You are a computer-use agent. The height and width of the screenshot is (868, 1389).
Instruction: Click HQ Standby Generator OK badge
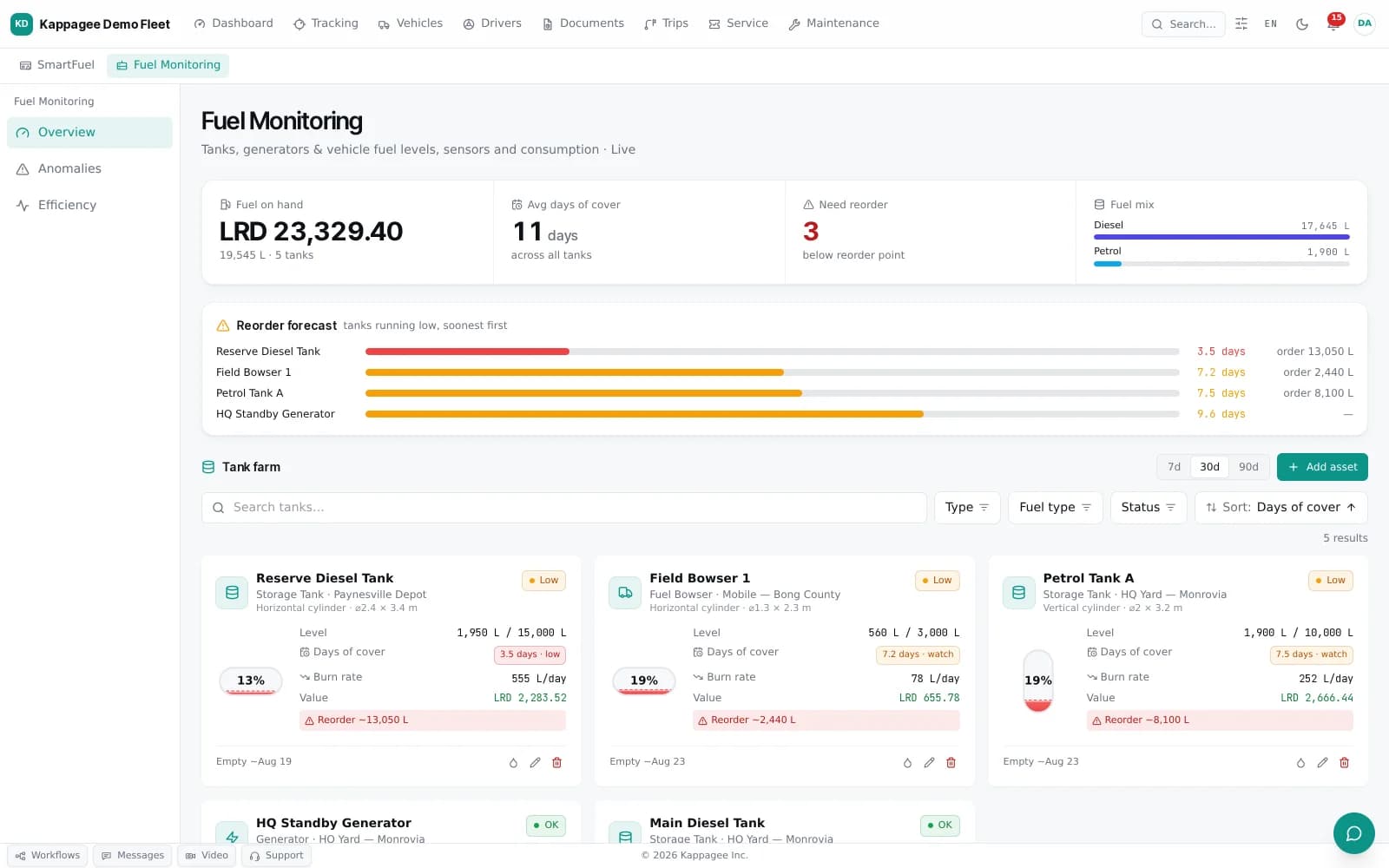(546, 825)
